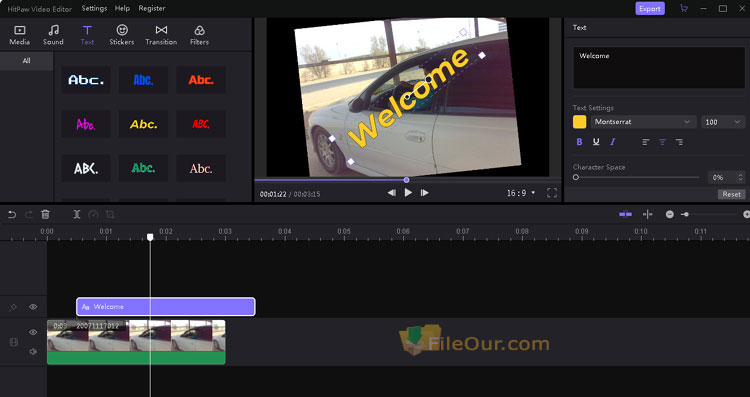Click the Welcome text input box
This screenshot has height=397, width=750.
(659, 67)
